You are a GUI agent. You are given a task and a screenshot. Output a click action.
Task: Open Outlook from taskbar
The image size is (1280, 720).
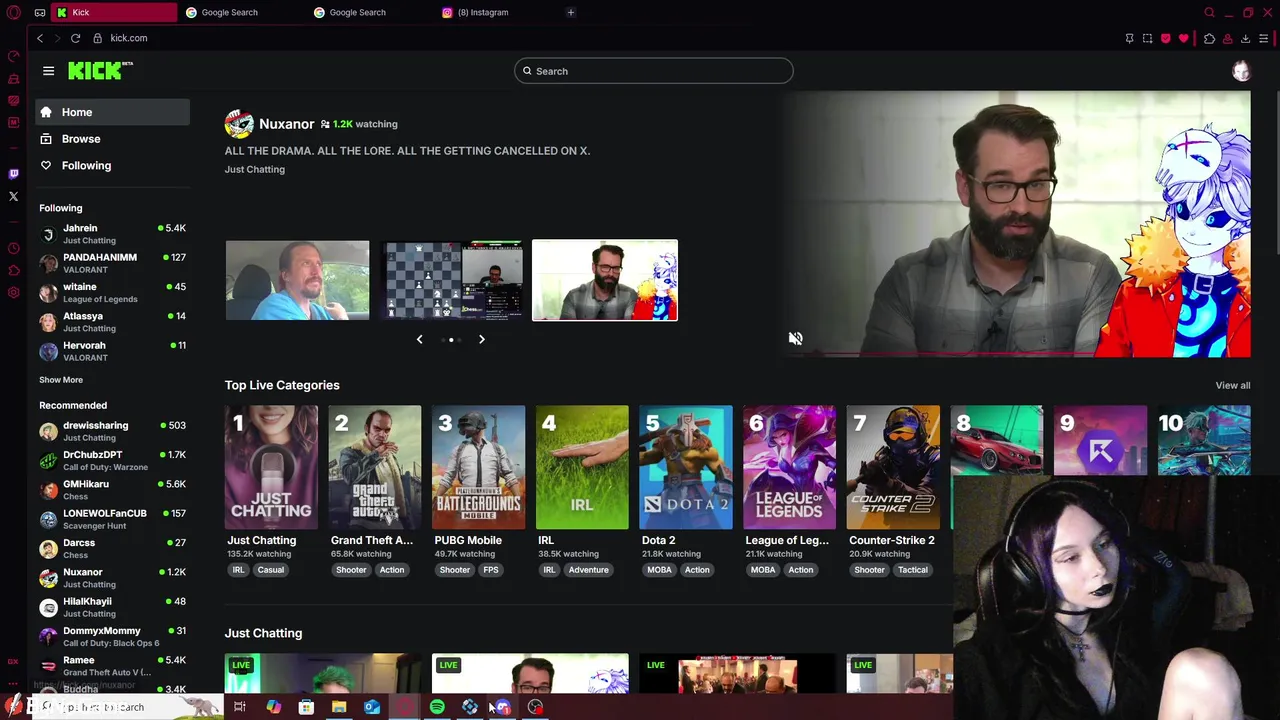tap(372, 707)
